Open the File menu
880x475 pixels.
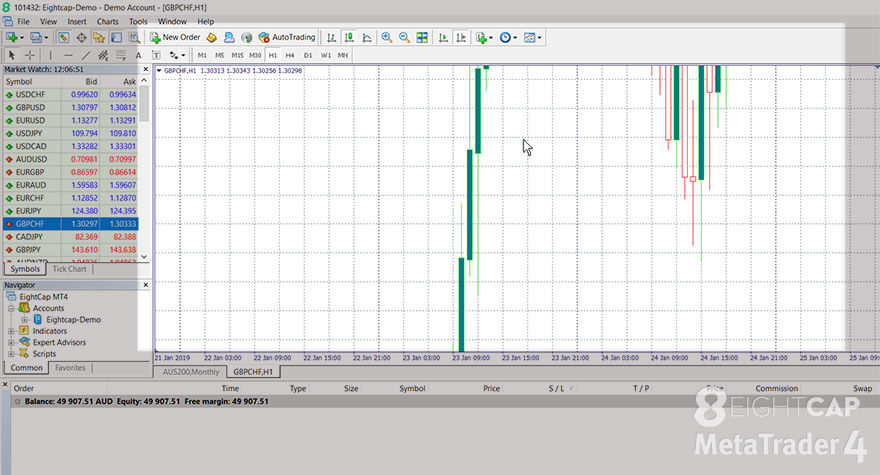click(x=24, y=21)
